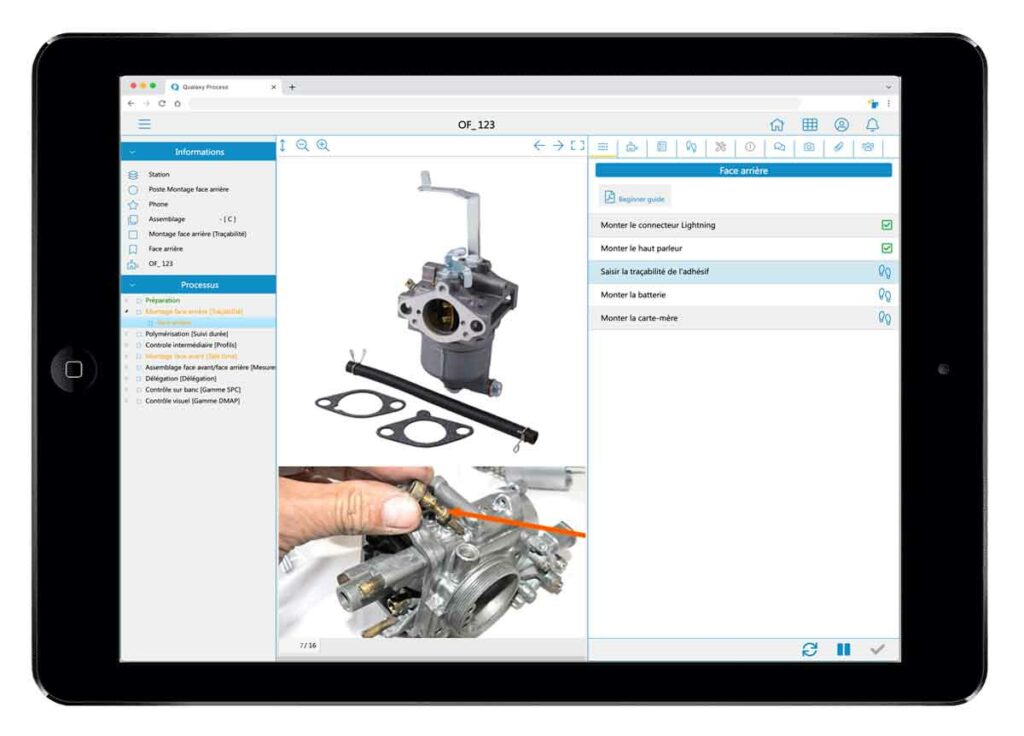Toggle the Monter le haut parleur checkbox

point(886,248)
